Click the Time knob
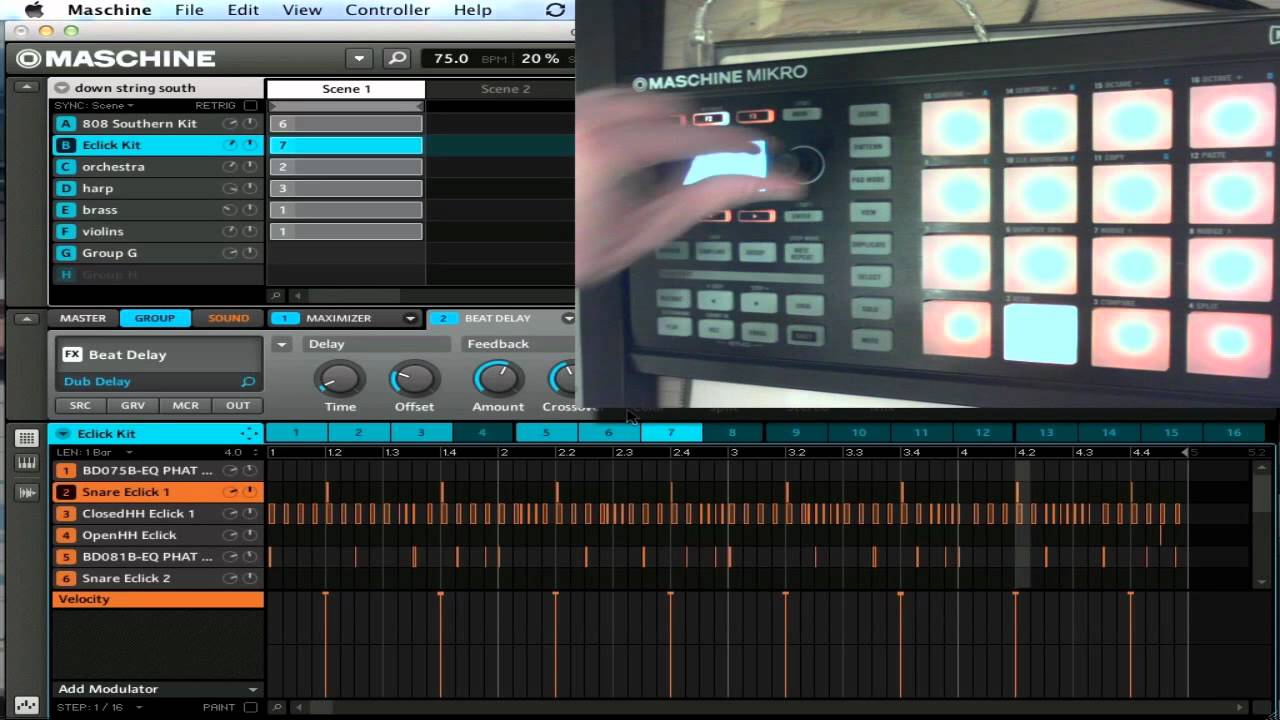The image size is (1280, 720). click(340, 378)
